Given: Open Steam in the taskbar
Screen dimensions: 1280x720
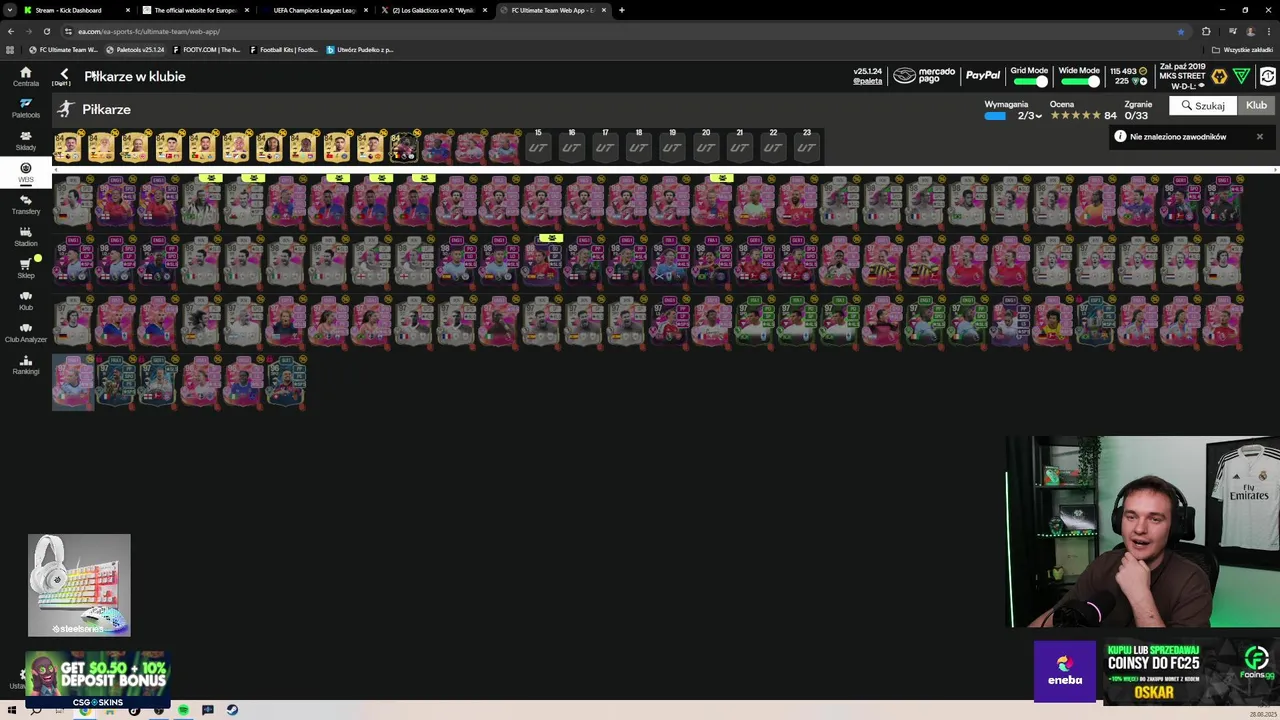Looking at the screenshot, I should 232,710.
